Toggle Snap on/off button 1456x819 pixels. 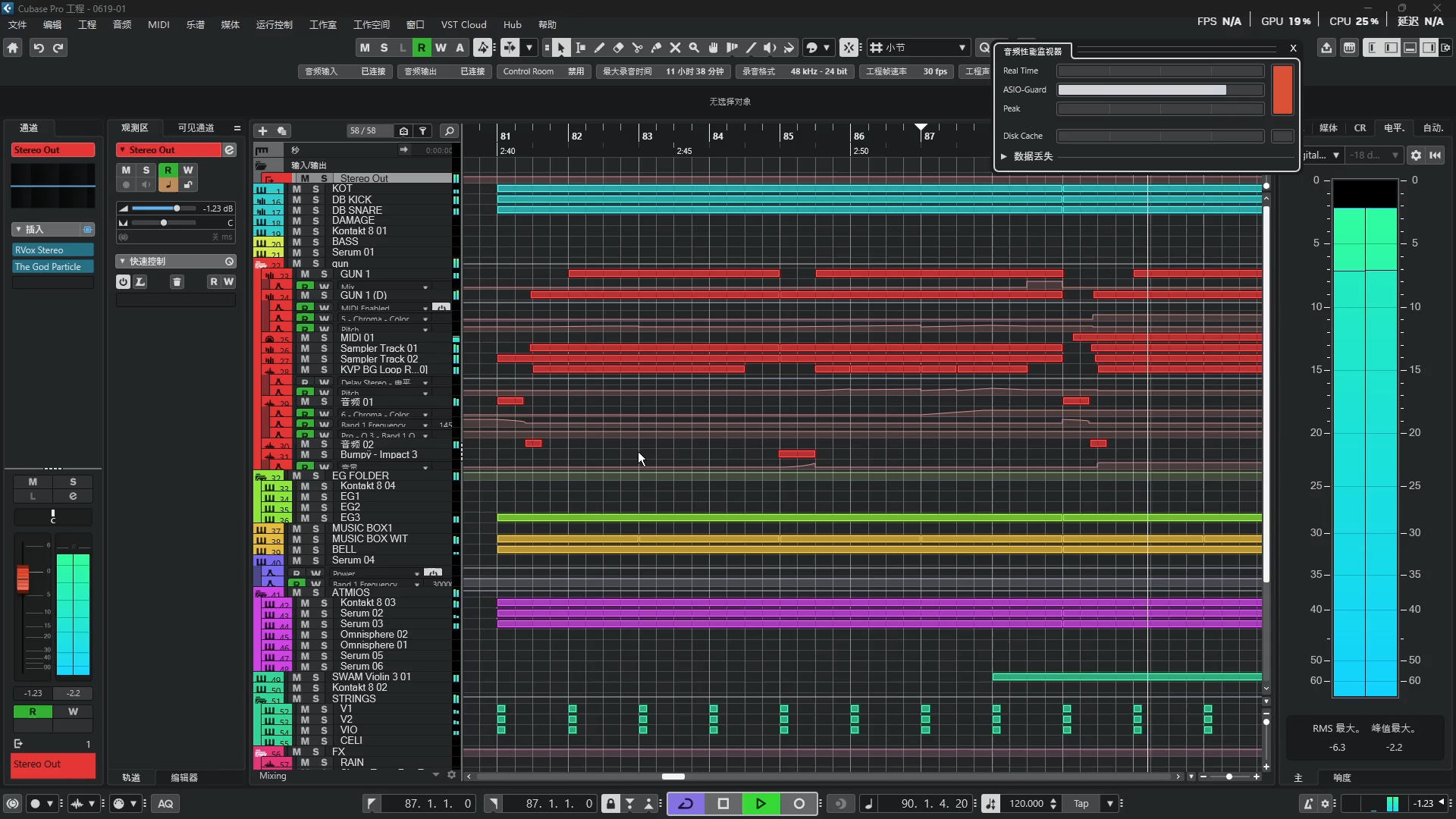click(849, 48)
